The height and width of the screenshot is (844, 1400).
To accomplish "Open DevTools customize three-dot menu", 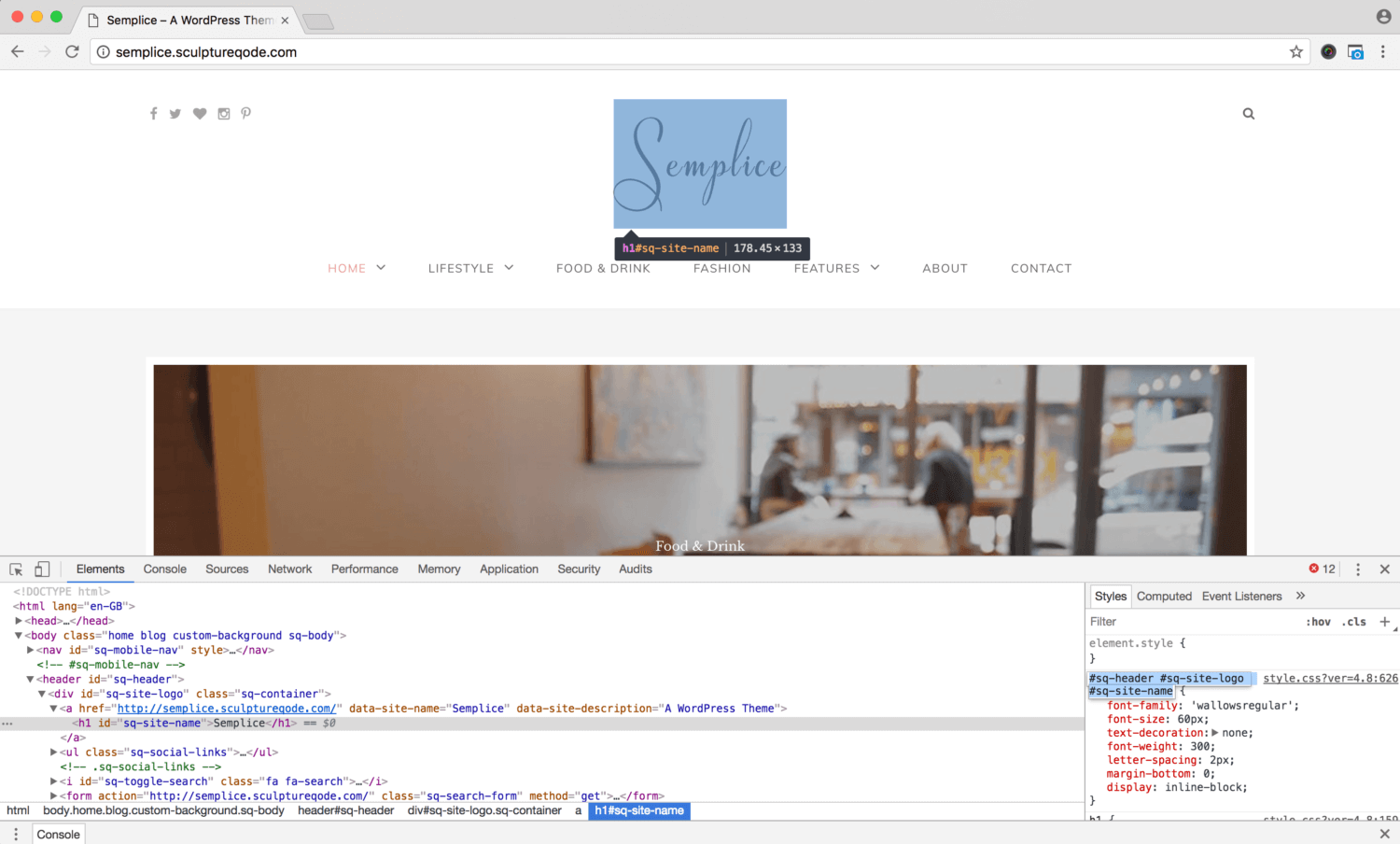I will (1358, 570).
